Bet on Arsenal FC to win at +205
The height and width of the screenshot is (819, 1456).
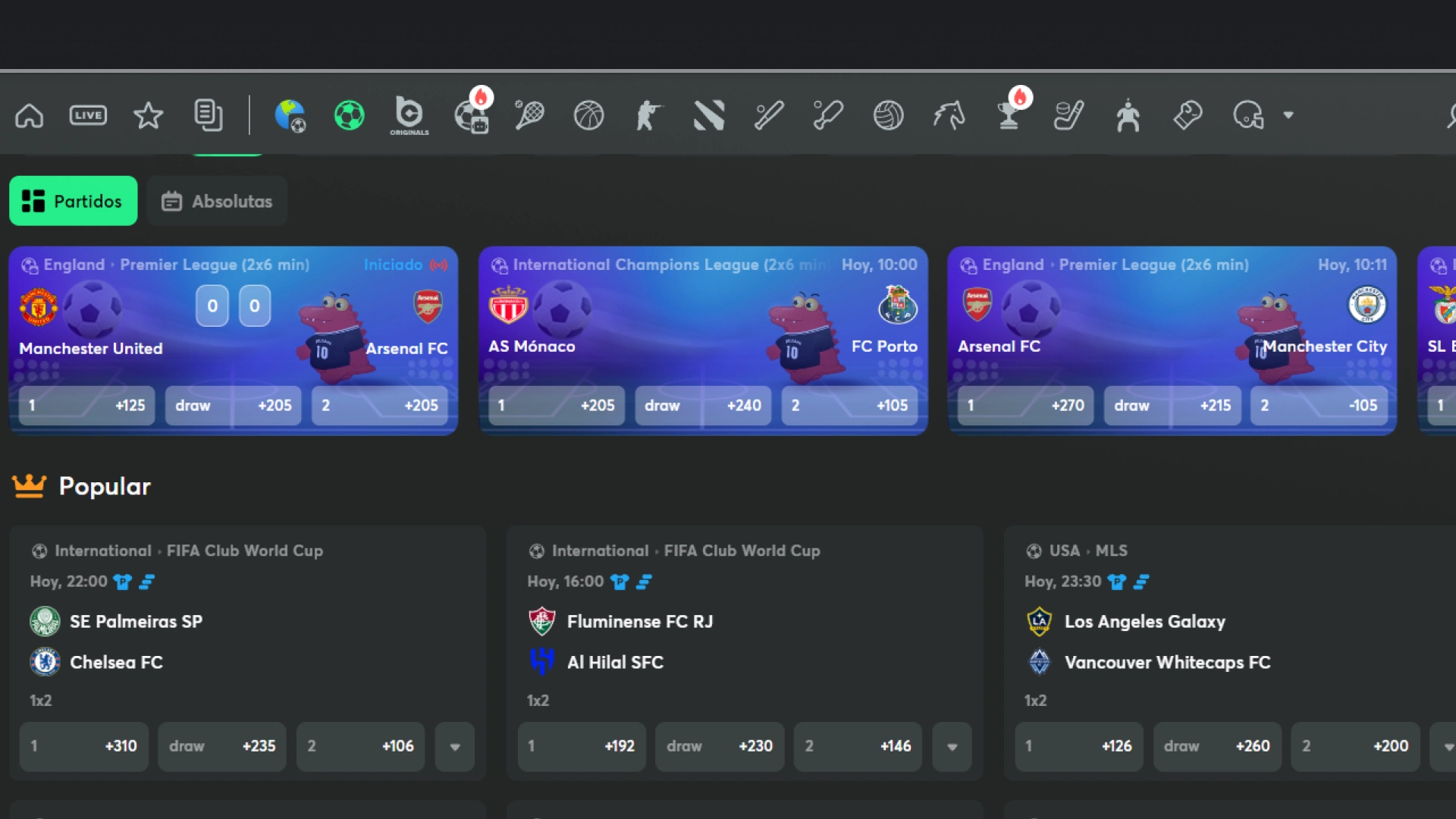[380, 405]
